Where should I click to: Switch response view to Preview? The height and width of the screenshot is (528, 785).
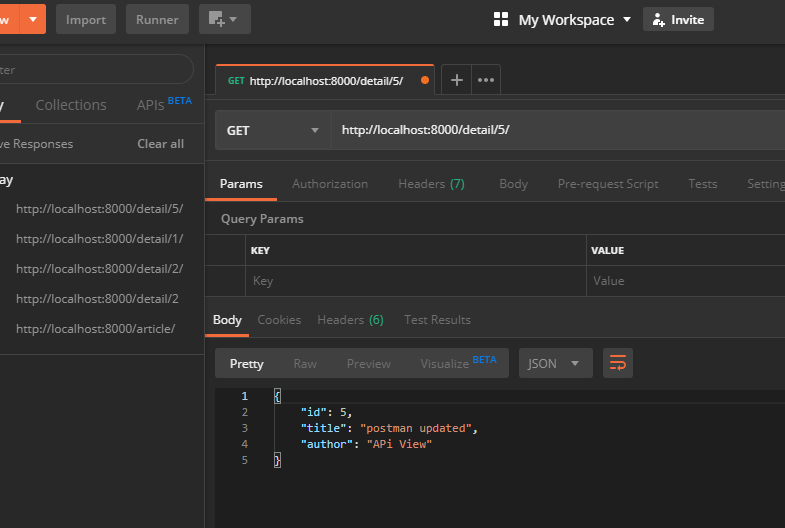coord(368,364)
